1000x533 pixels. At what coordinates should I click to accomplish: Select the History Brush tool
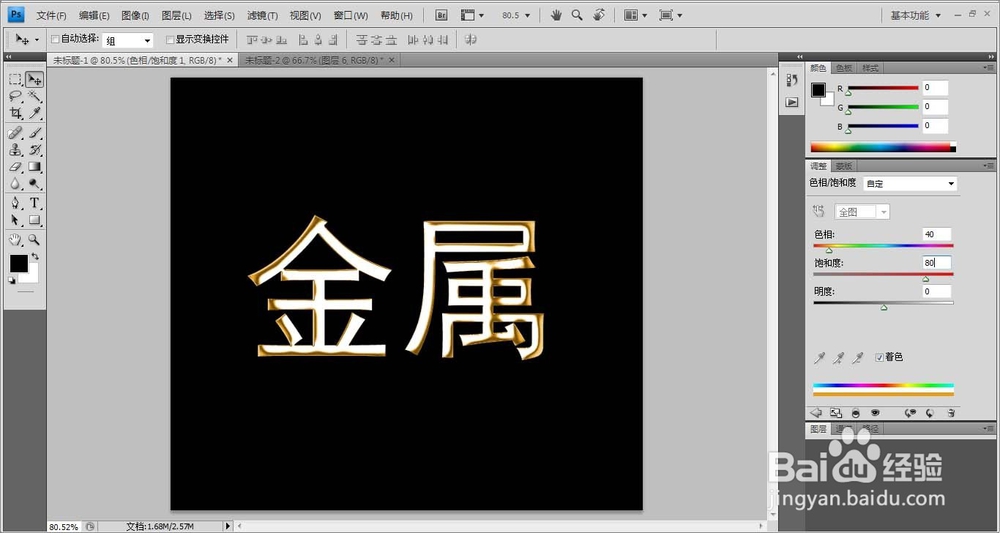point(34,150)
